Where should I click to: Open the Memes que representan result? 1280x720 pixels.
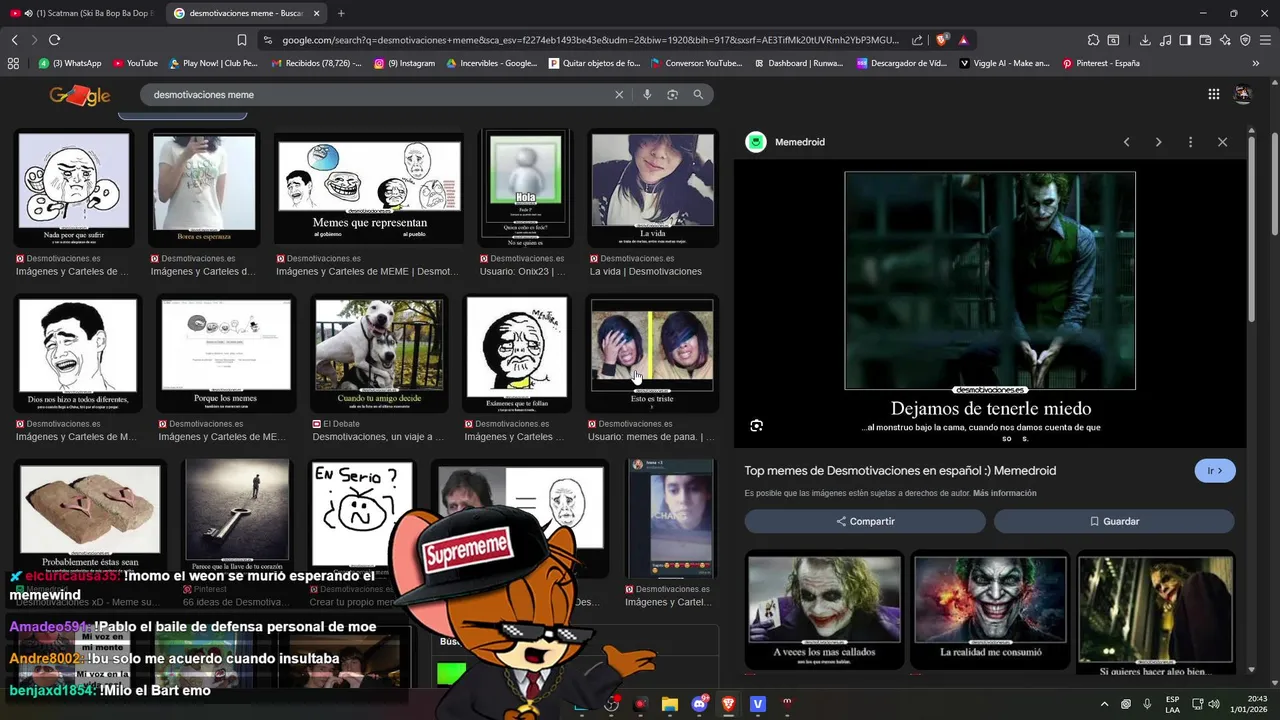pos(369,188)
